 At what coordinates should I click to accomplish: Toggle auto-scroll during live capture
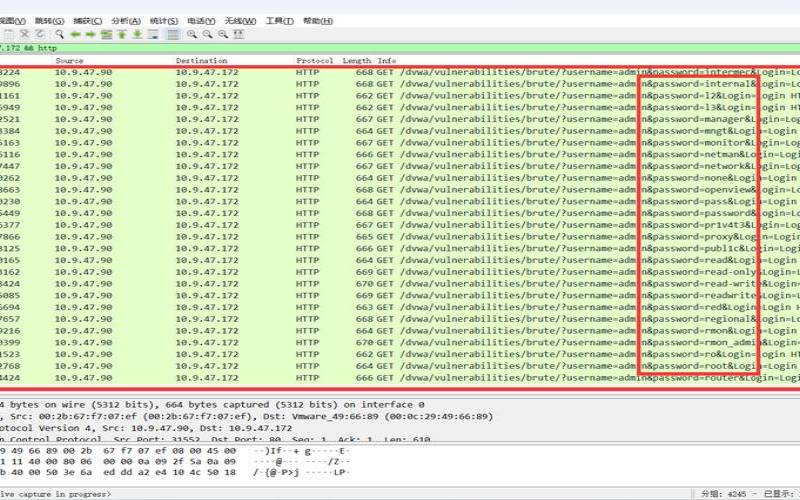[x=154, y=34]
